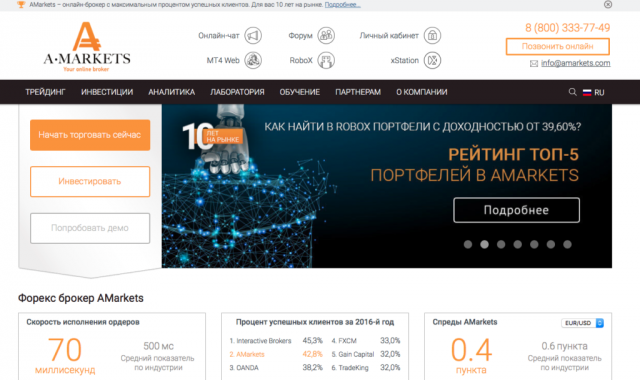Image resolution: width=640 pixels, height=380 pixels.
Task: Click the info@amarkets.com email link
Action: 576,63
